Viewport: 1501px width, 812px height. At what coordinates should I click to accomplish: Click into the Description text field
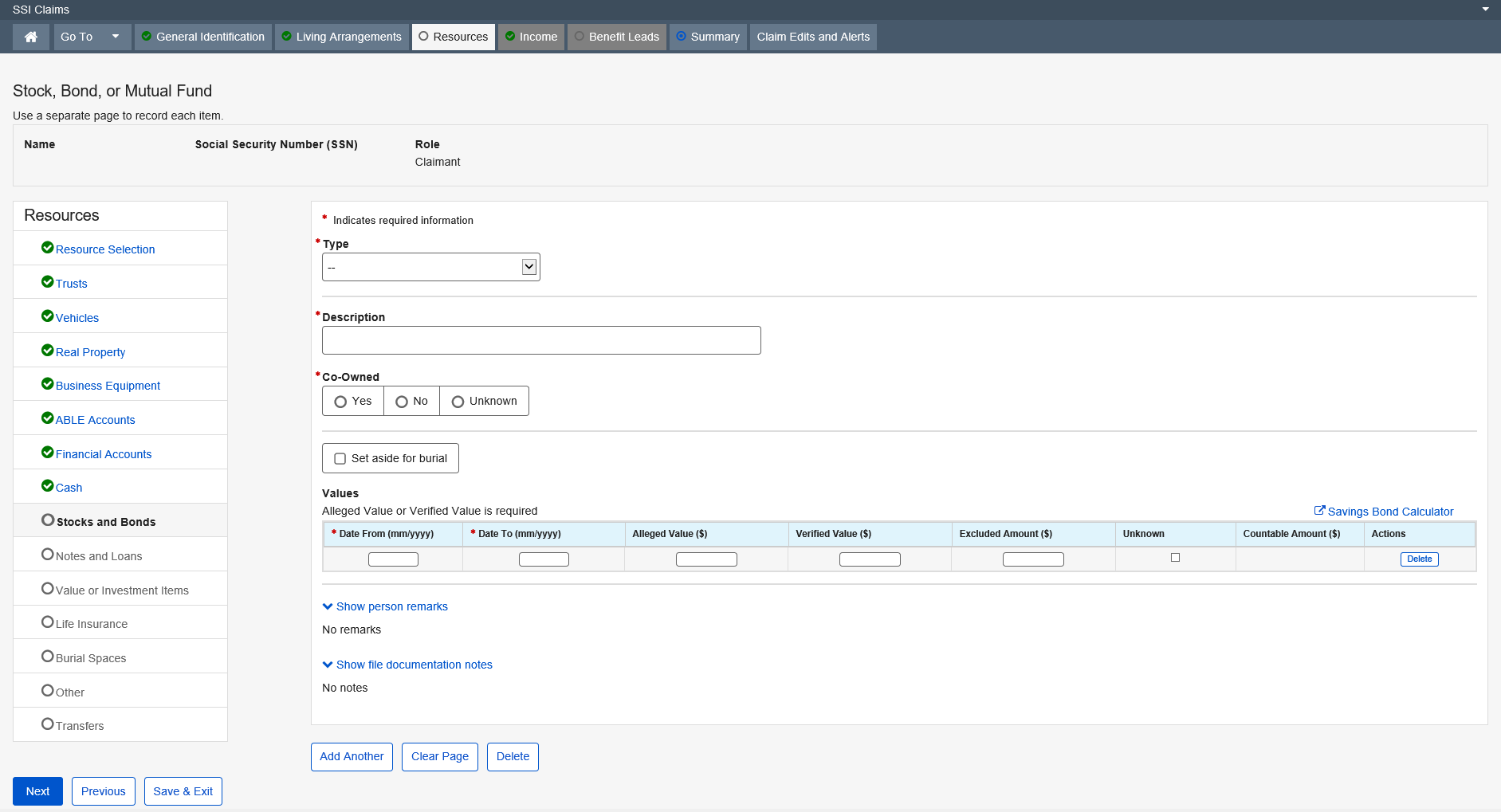click(x=541, y=340)
